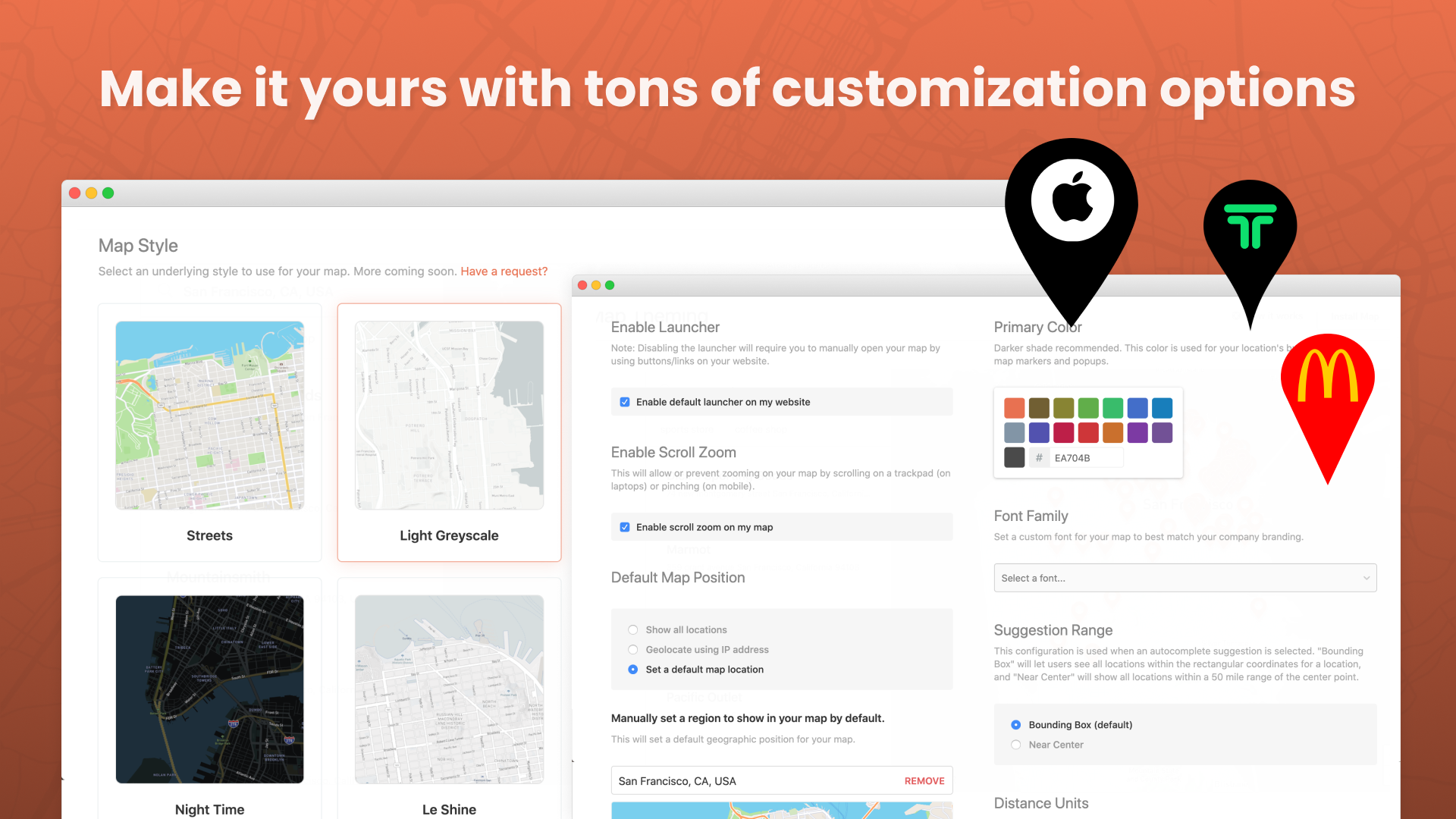Click the Font Family heading
Viewport: 1456px width, 819px height.
[x=1031, y=516]
